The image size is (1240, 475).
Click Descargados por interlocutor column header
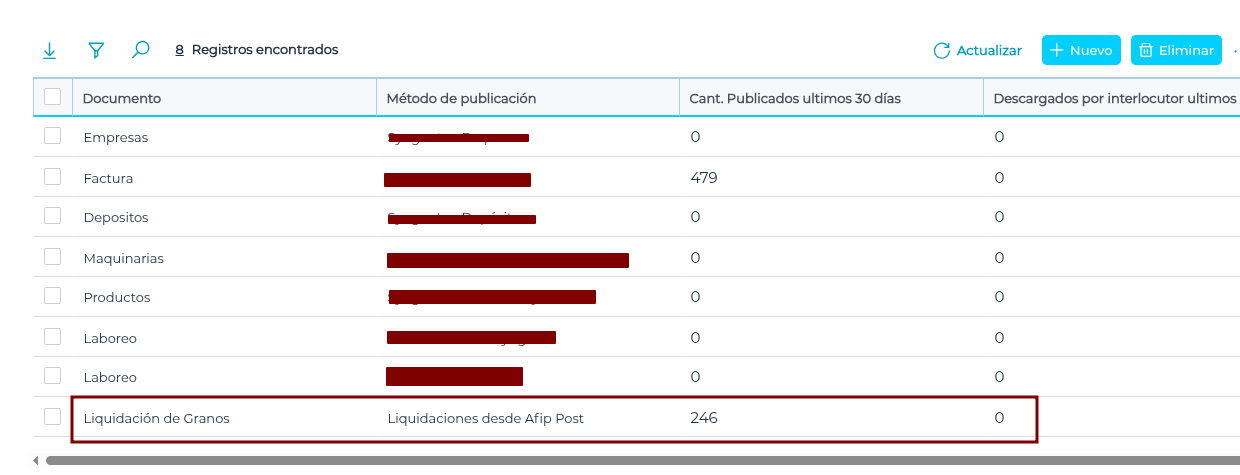1110,98
